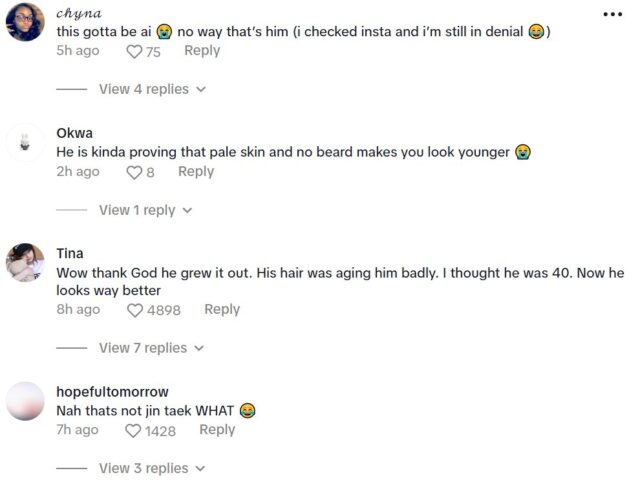Like chyna's comment with the heart icon

(136, 51)
